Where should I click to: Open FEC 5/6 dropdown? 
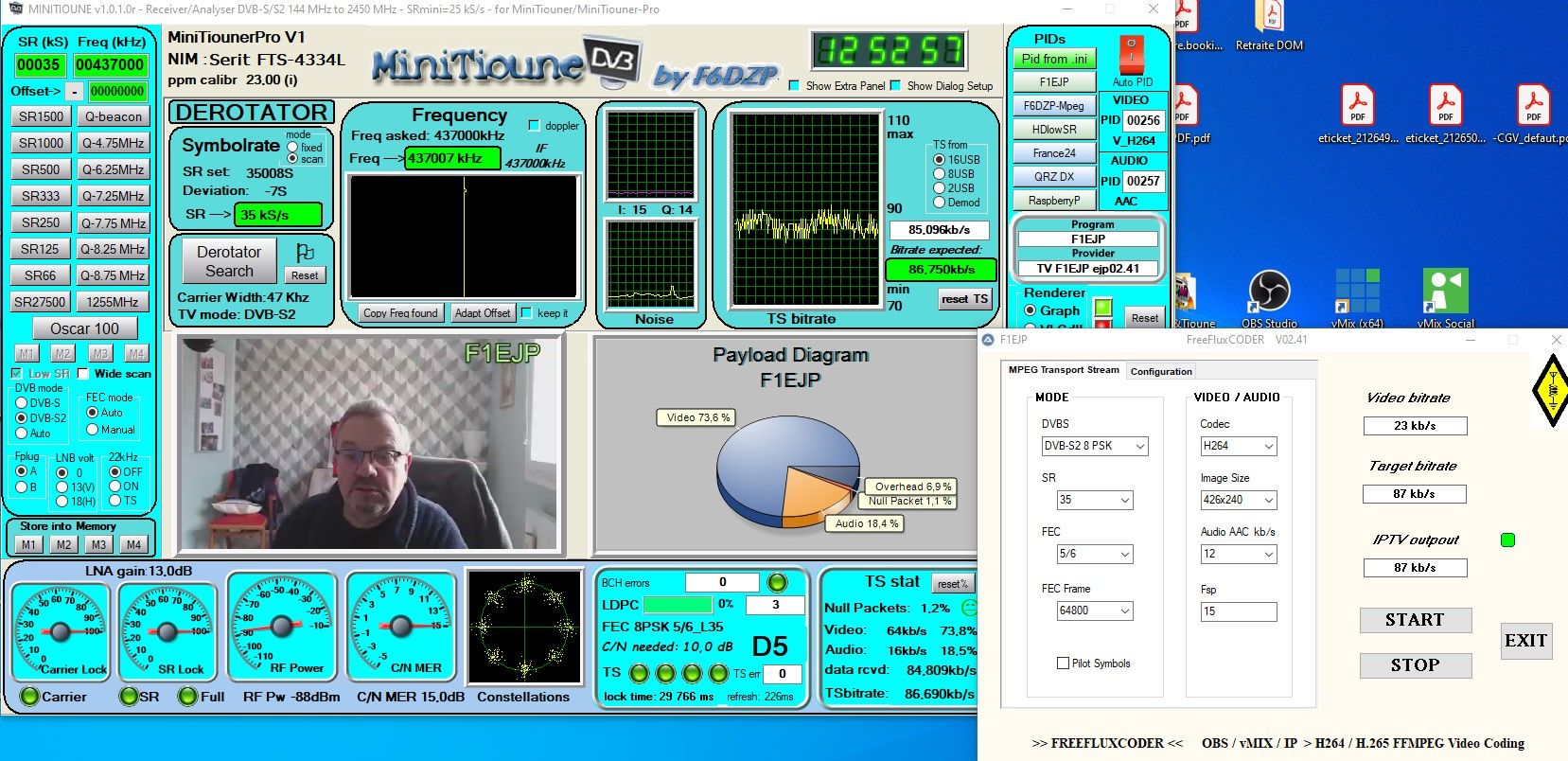point(1095,554)
